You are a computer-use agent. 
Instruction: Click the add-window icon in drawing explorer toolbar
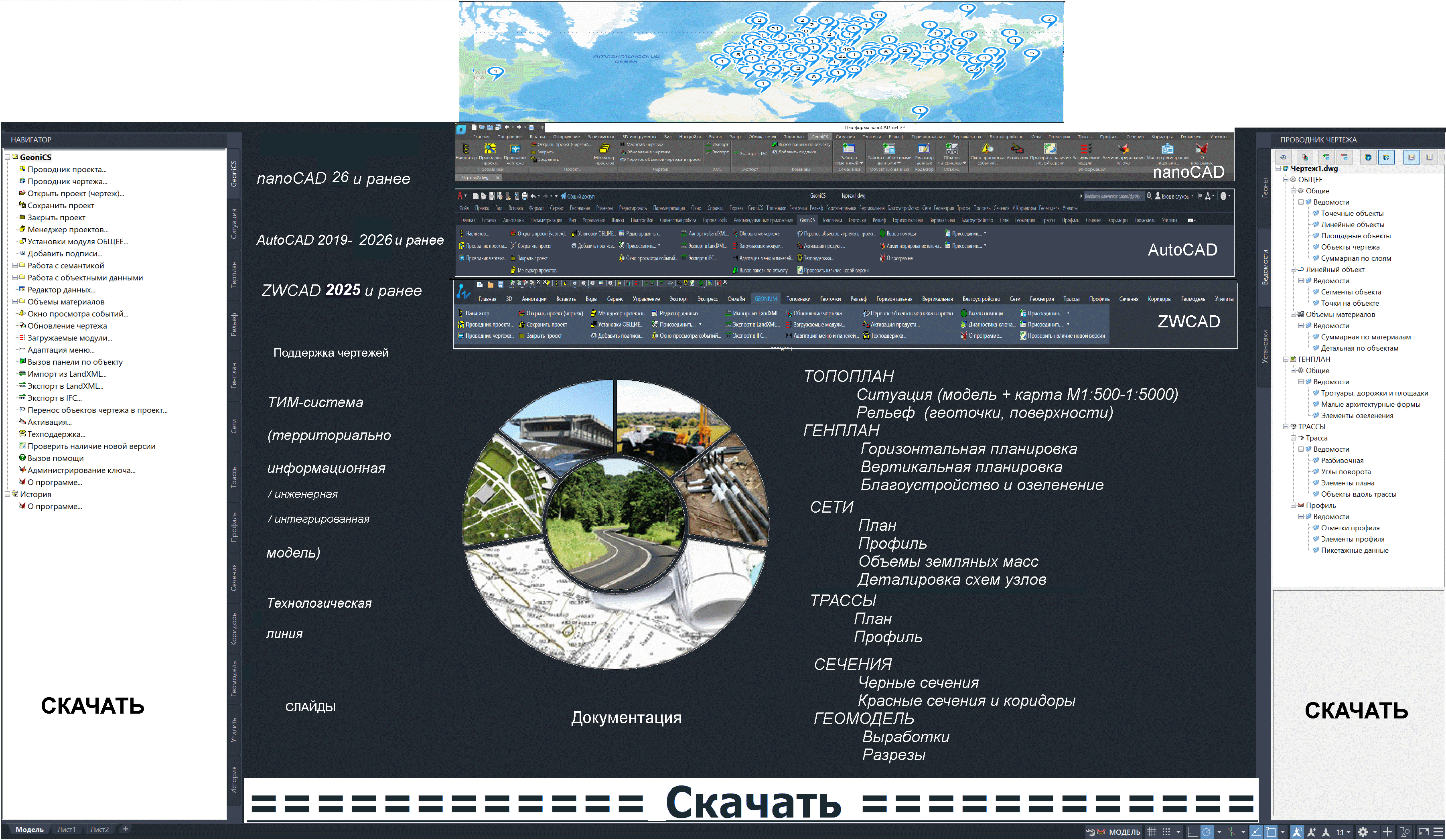(x=1326, y=157)
